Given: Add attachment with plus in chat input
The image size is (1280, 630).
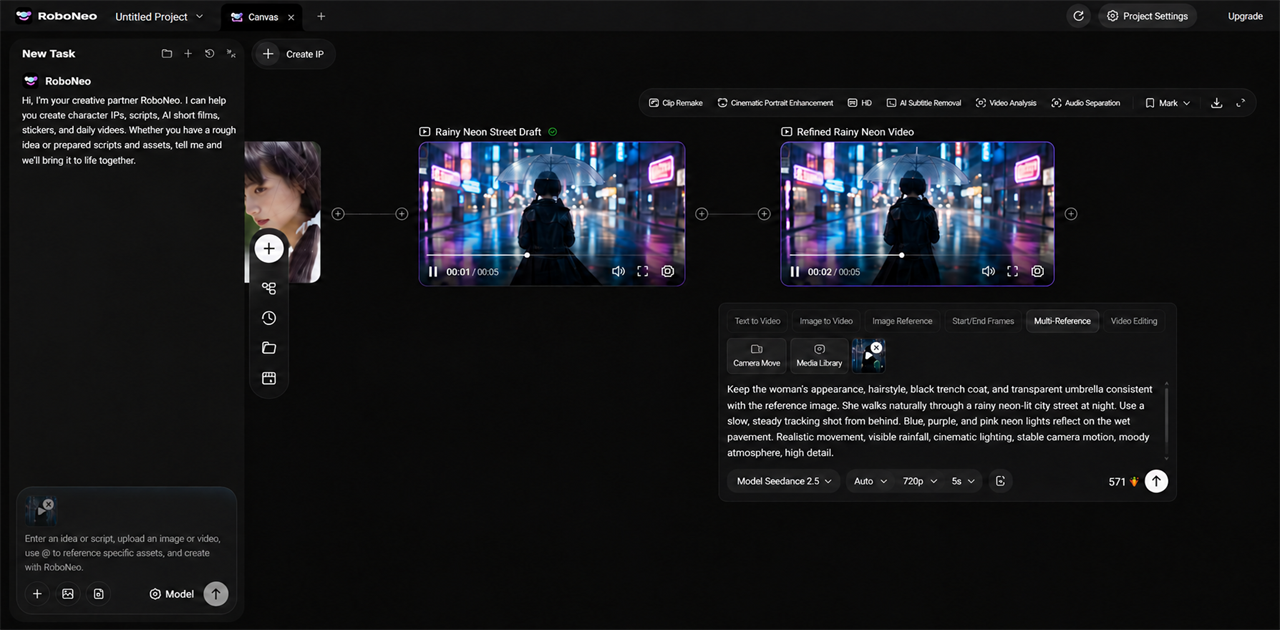Looking at the screenshot, I should [x=37, y=594].
